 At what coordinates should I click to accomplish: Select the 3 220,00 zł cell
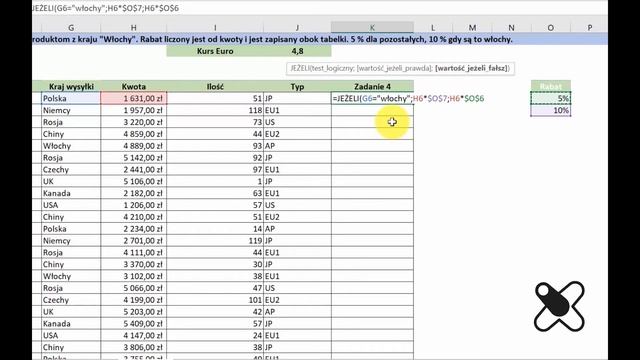pyautogui.click(x=133, y=122)
